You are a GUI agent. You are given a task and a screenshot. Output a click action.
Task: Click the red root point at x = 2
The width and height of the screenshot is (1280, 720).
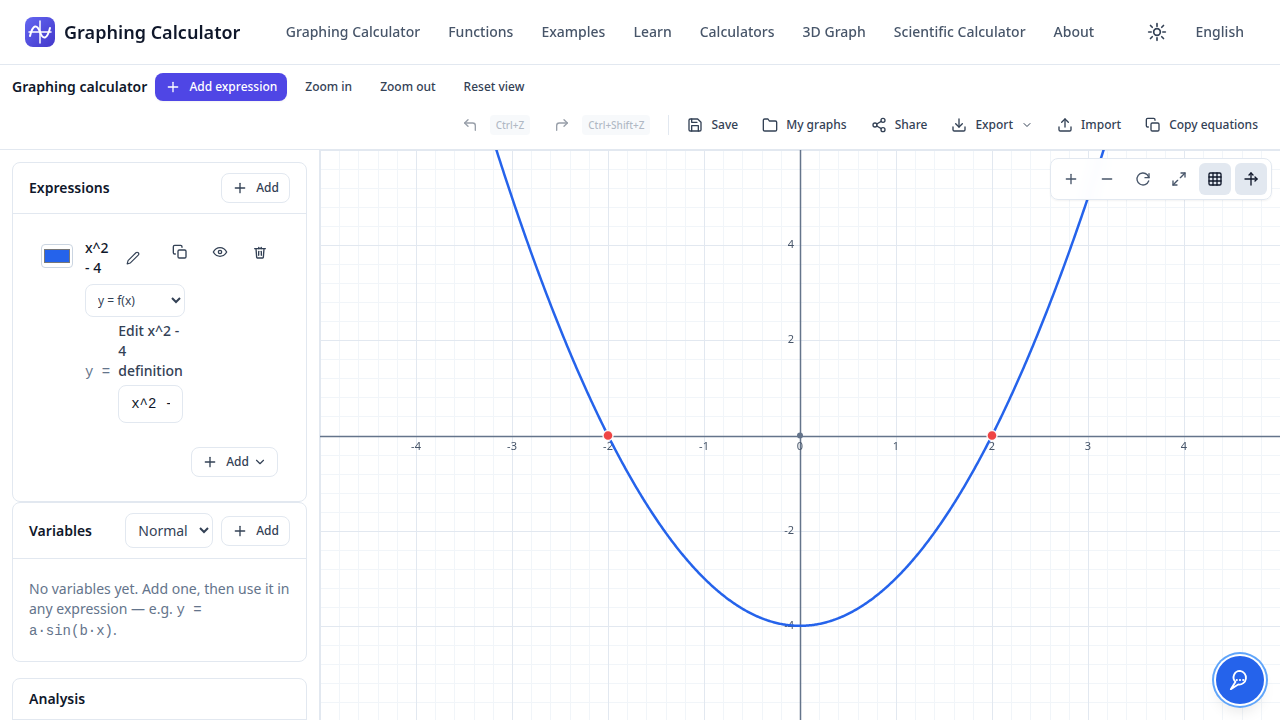pyautogui.click(x=992, y=436)
